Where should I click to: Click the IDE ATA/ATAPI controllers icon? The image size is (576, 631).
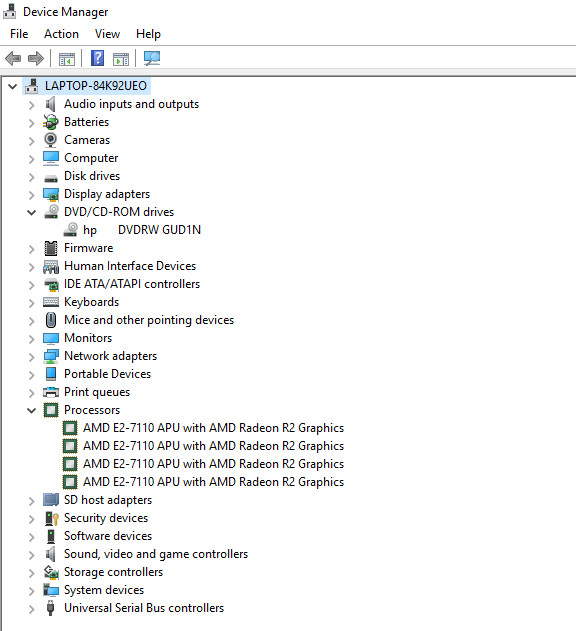pyautogui.click(x=51, y=285)
